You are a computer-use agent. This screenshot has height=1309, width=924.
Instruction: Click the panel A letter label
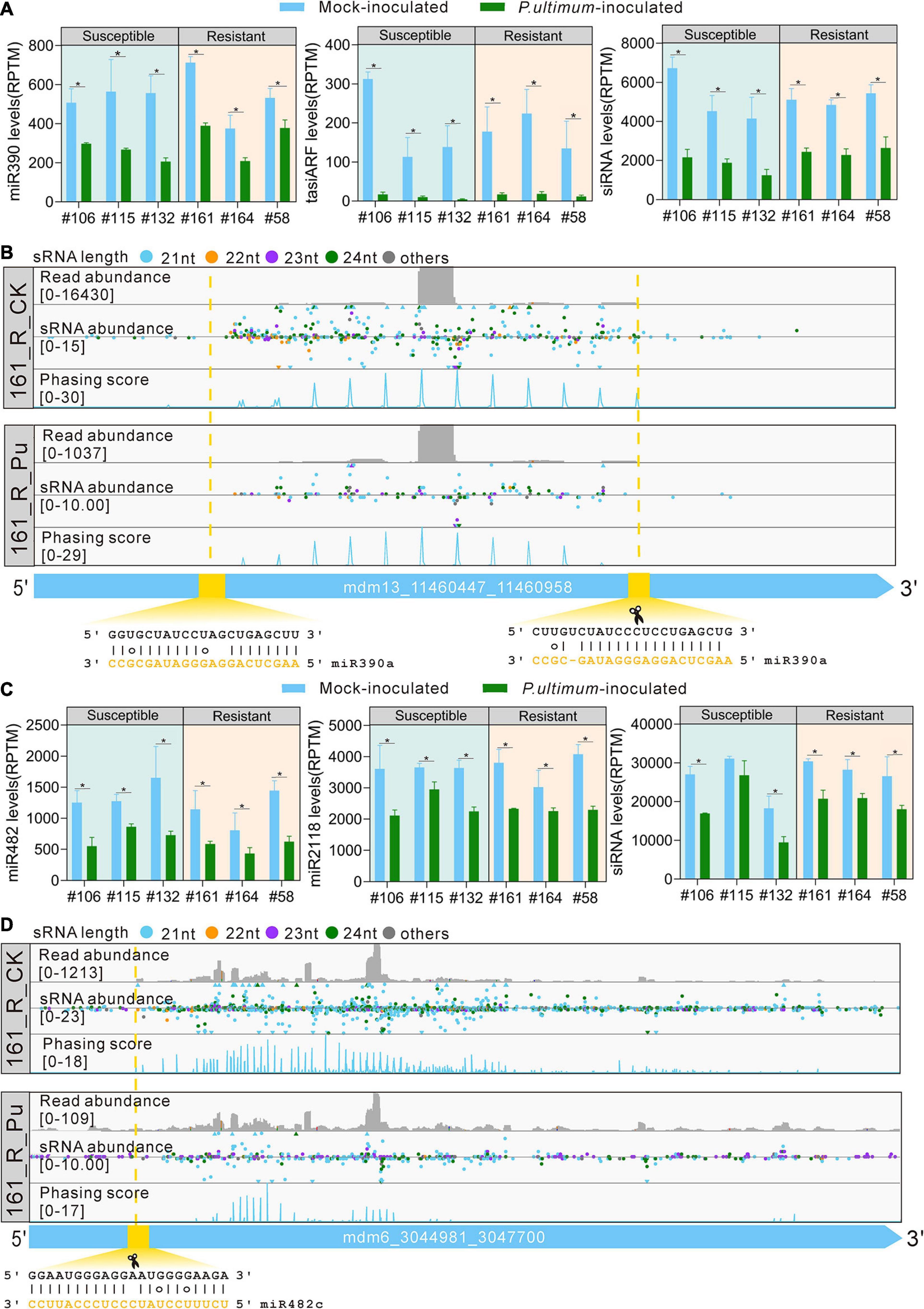point(7,7)
